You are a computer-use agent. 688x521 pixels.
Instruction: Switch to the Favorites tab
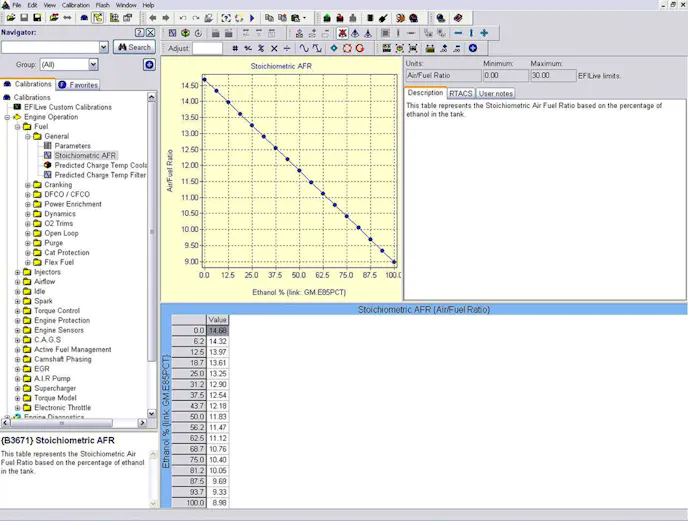79,85
